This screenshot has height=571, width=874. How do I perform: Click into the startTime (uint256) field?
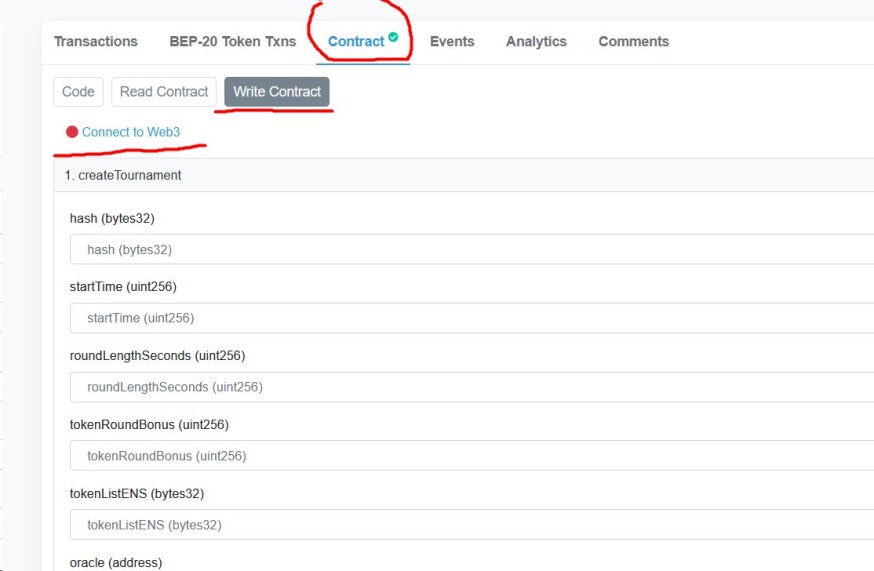point(472,318)
